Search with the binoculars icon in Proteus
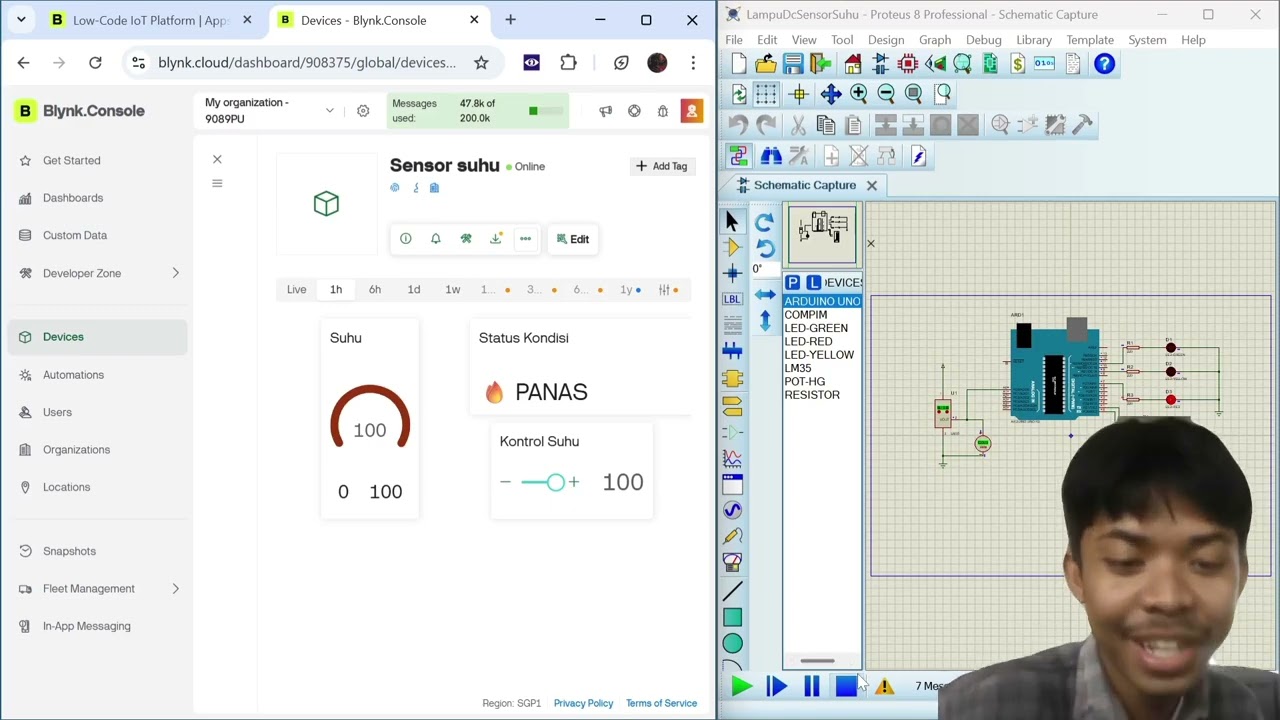The height and width of the screenshot is (720, 1280). [x=771, y=156]
